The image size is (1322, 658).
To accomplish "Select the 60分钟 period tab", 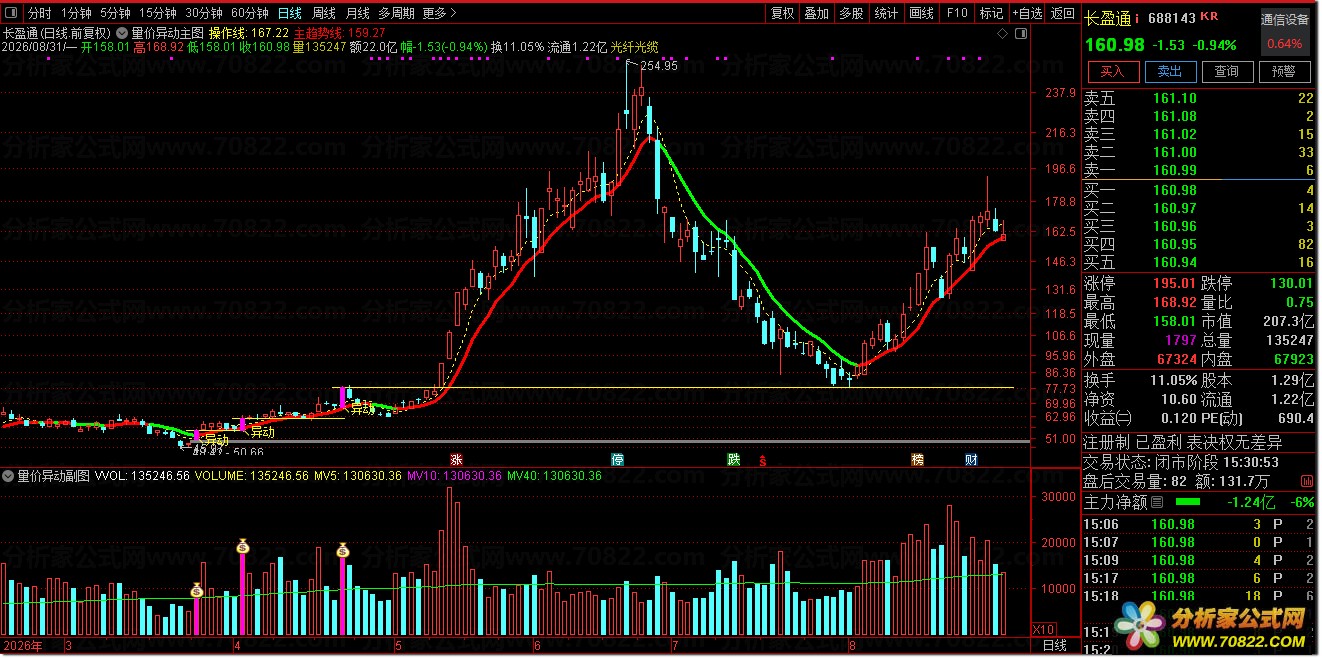I will pos(249,13).
